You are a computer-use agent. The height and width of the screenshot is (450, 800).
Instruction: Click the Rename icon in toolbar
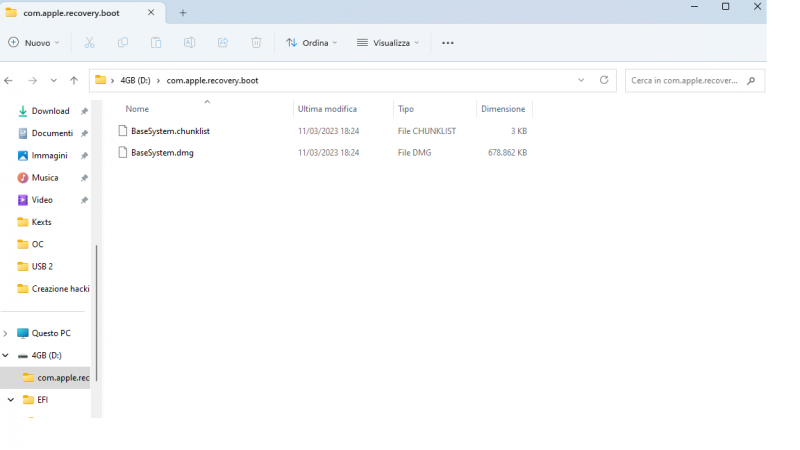189,43
